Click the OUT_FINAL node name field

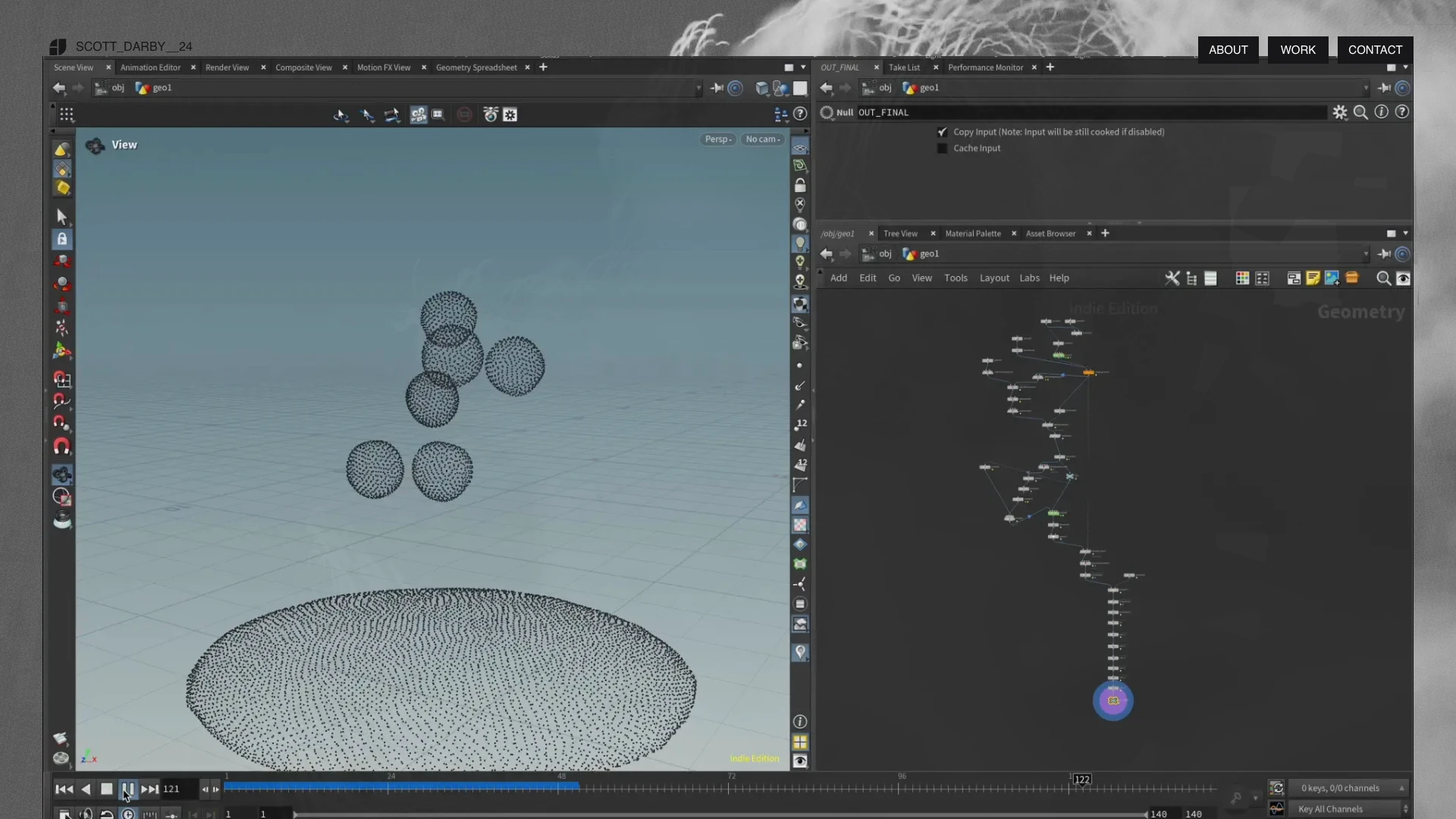point(1090,112)
